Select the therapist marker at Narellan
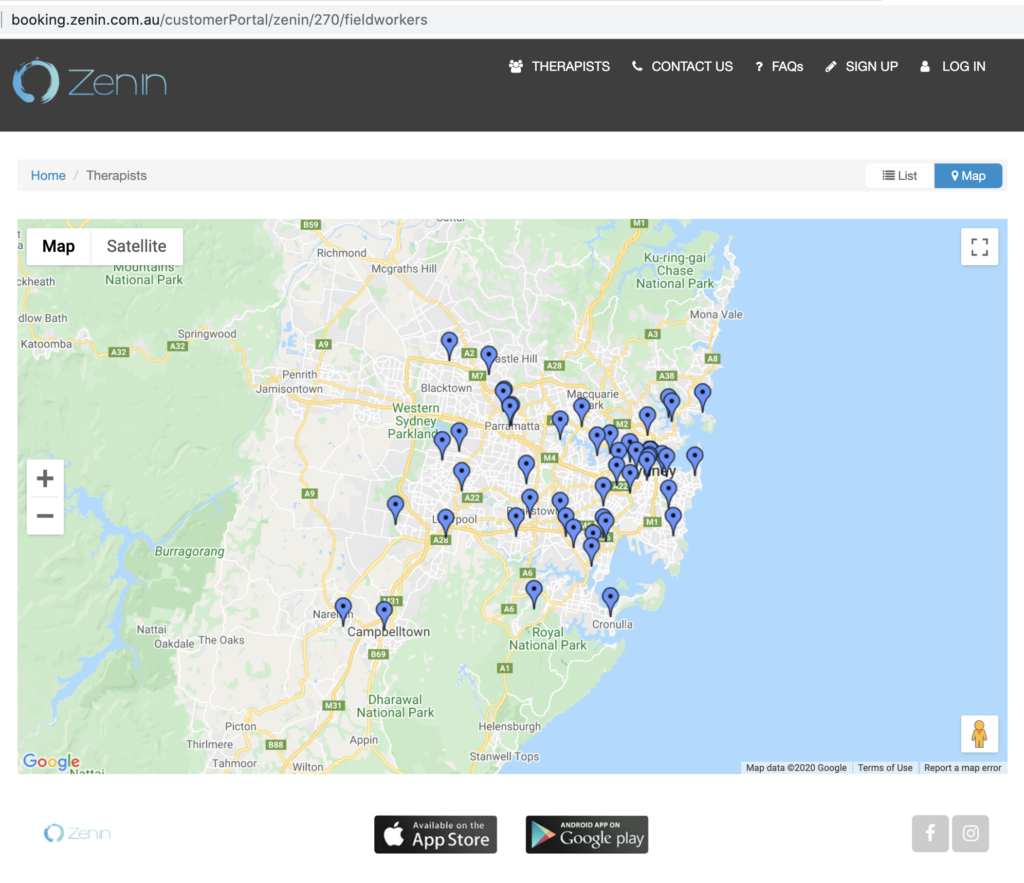This screenshot has width=1024, height=883. pos(343,611)
